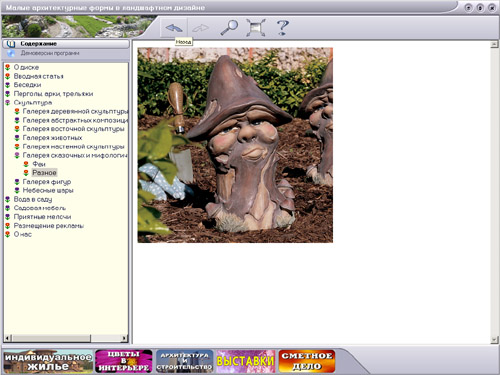Open Галерея абстрактных композиций
Viewport: 500px width, 375px height.
75,120
